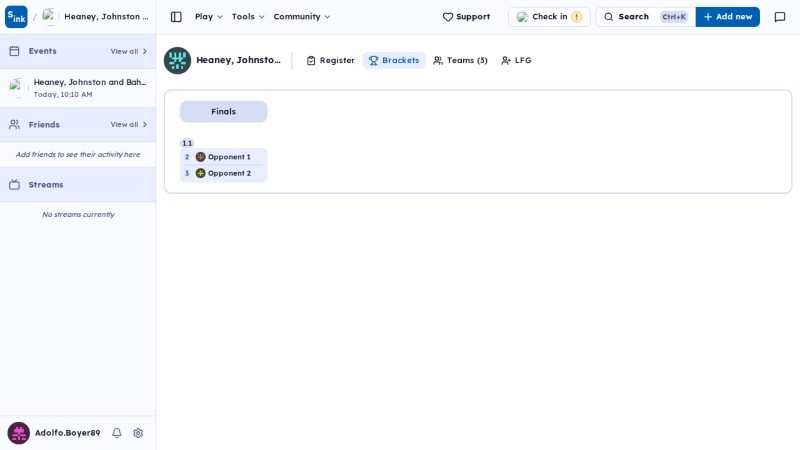
Task: Open Heaney, Johnston and Bah... event
Action: [x=78, y=88]
